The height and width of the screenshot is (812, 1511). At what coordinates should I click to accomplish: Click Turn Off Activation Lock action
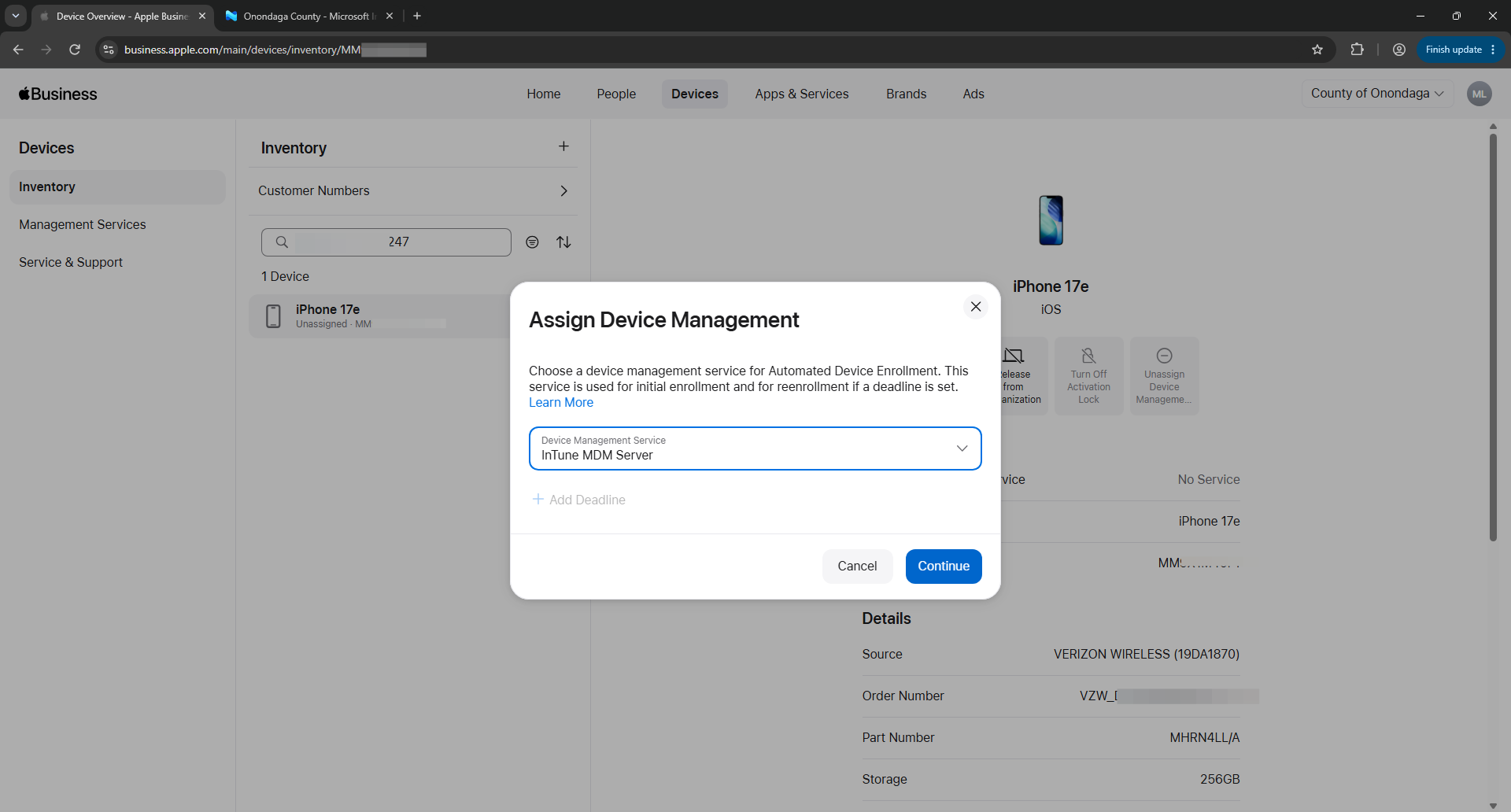tap(1089, 377)
